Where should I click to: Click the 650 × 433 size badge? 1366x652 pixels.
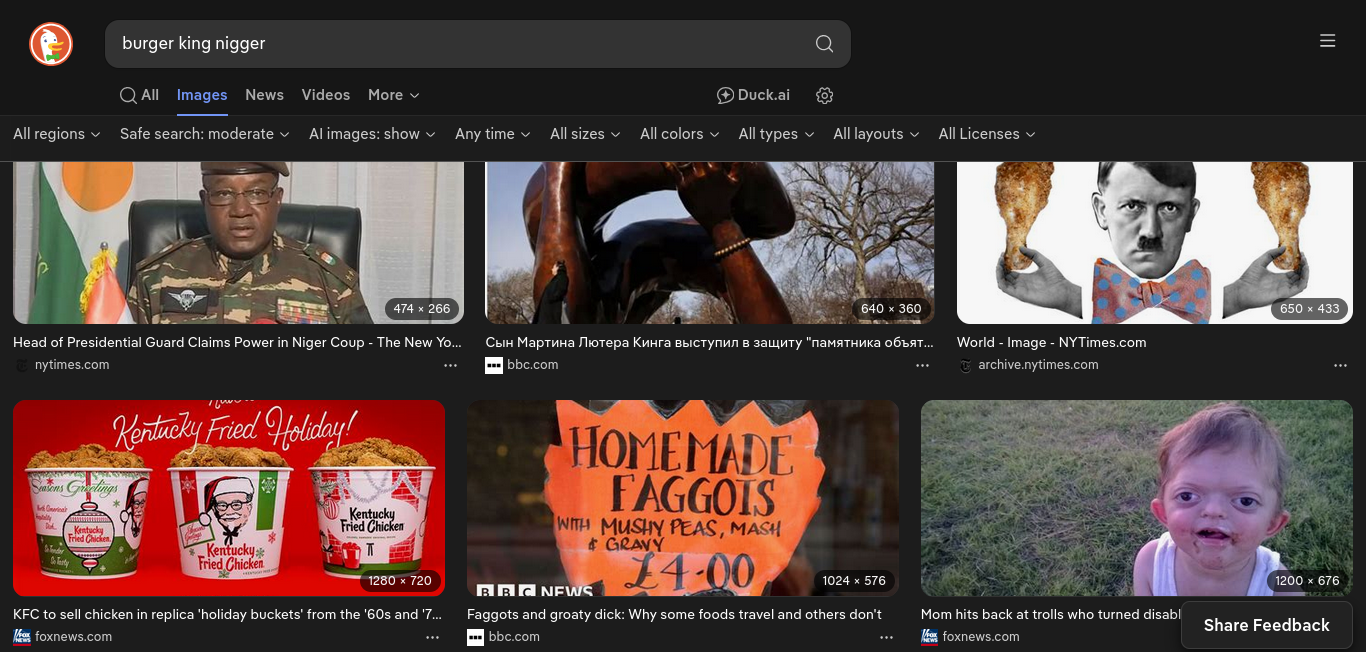[x=1309, y=308]
